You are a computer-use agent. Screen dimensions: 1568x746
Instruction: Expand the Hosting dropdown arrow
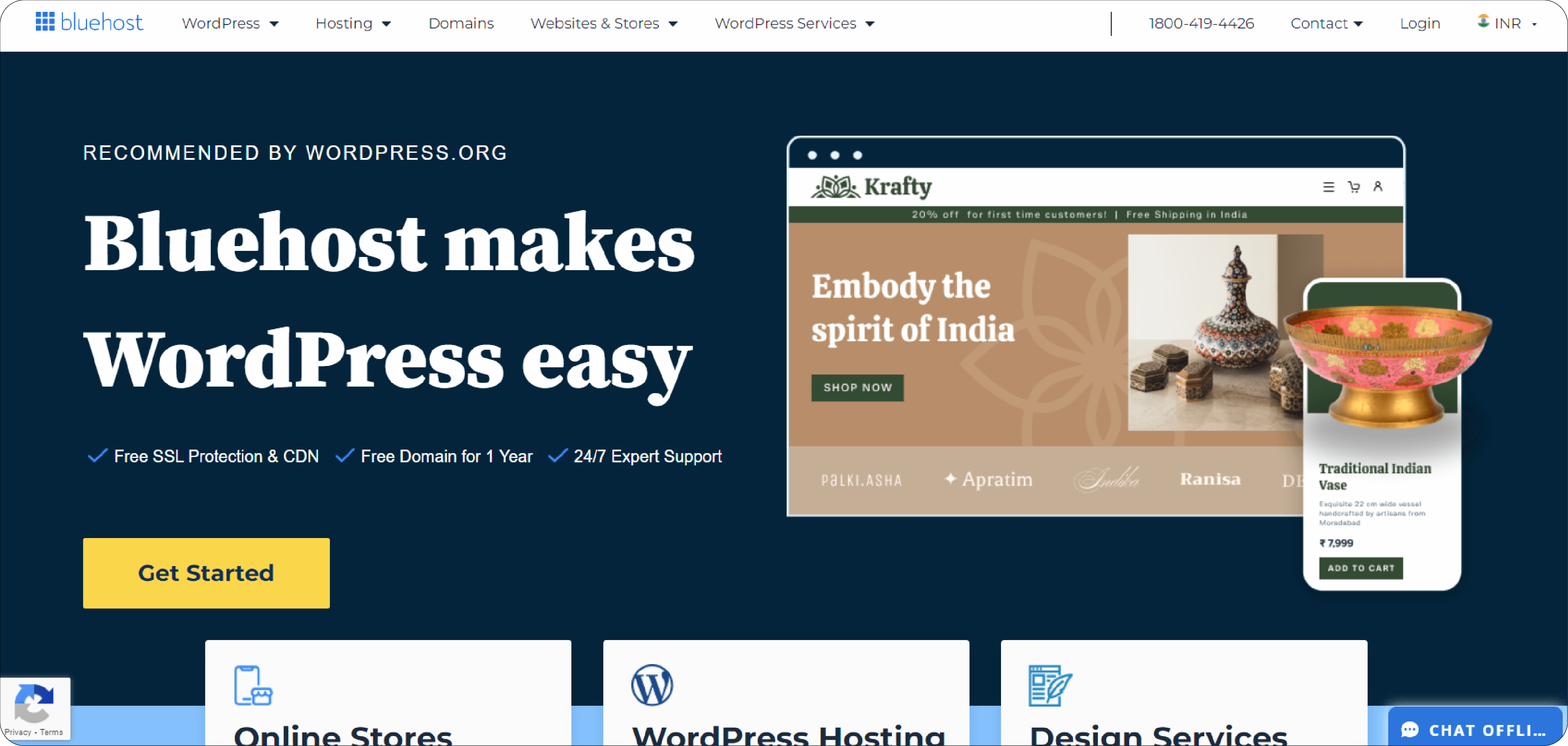tap(386, 24)
